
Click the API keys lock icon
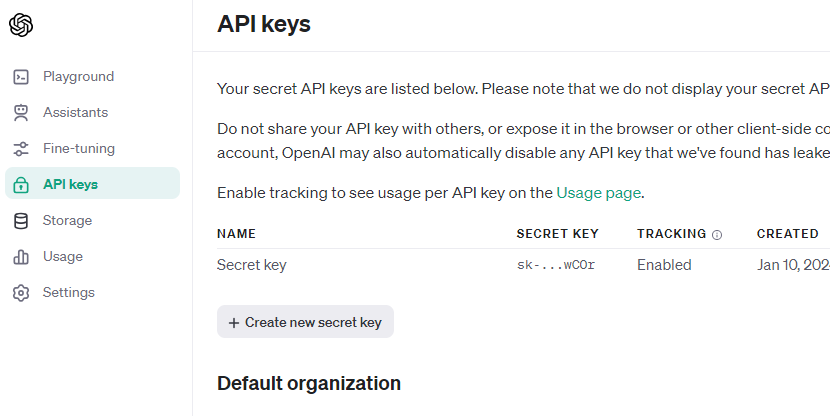[21, 185]
